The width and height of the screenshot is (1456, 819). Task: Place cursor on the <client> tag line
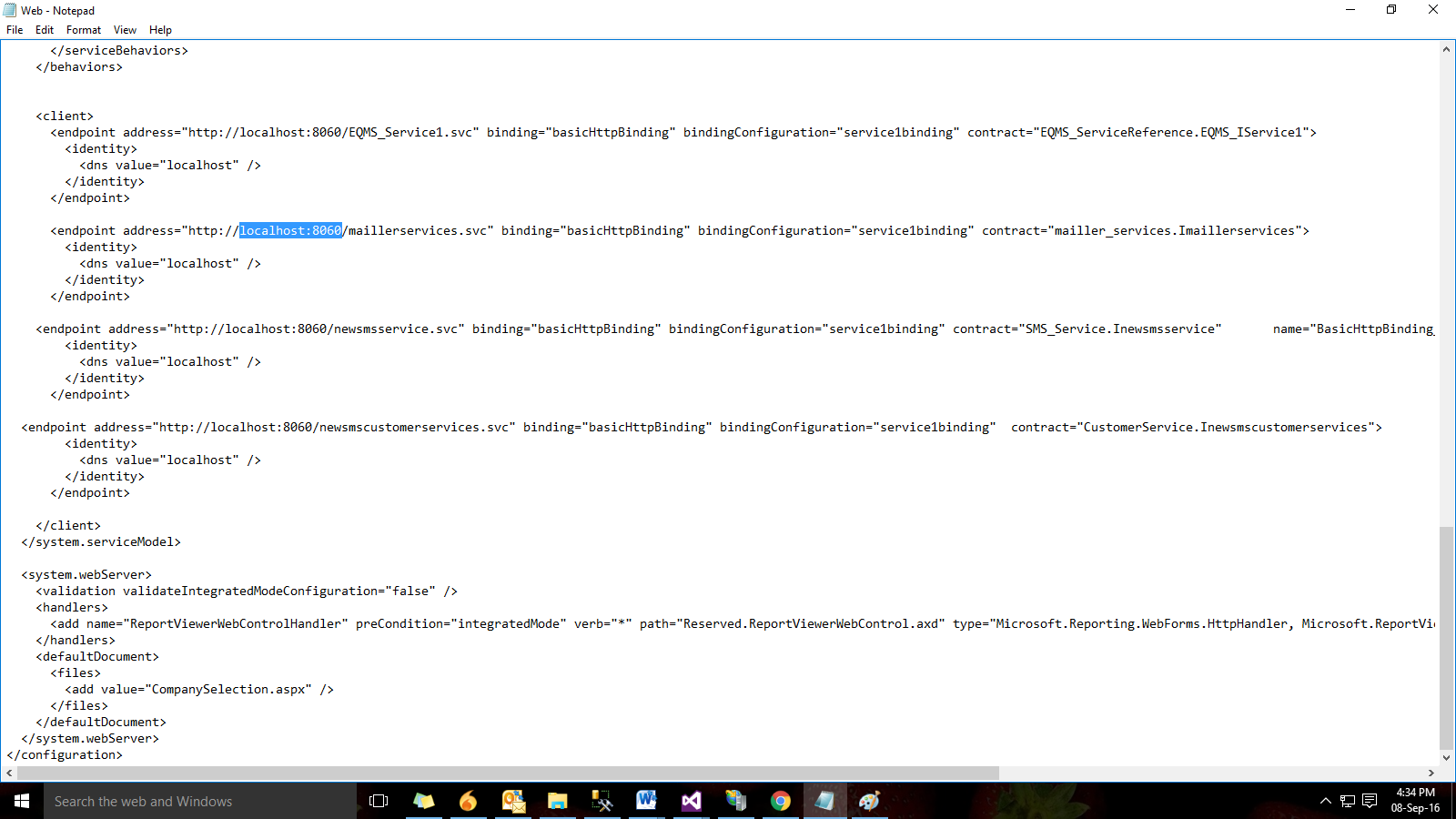coord(65,116)
